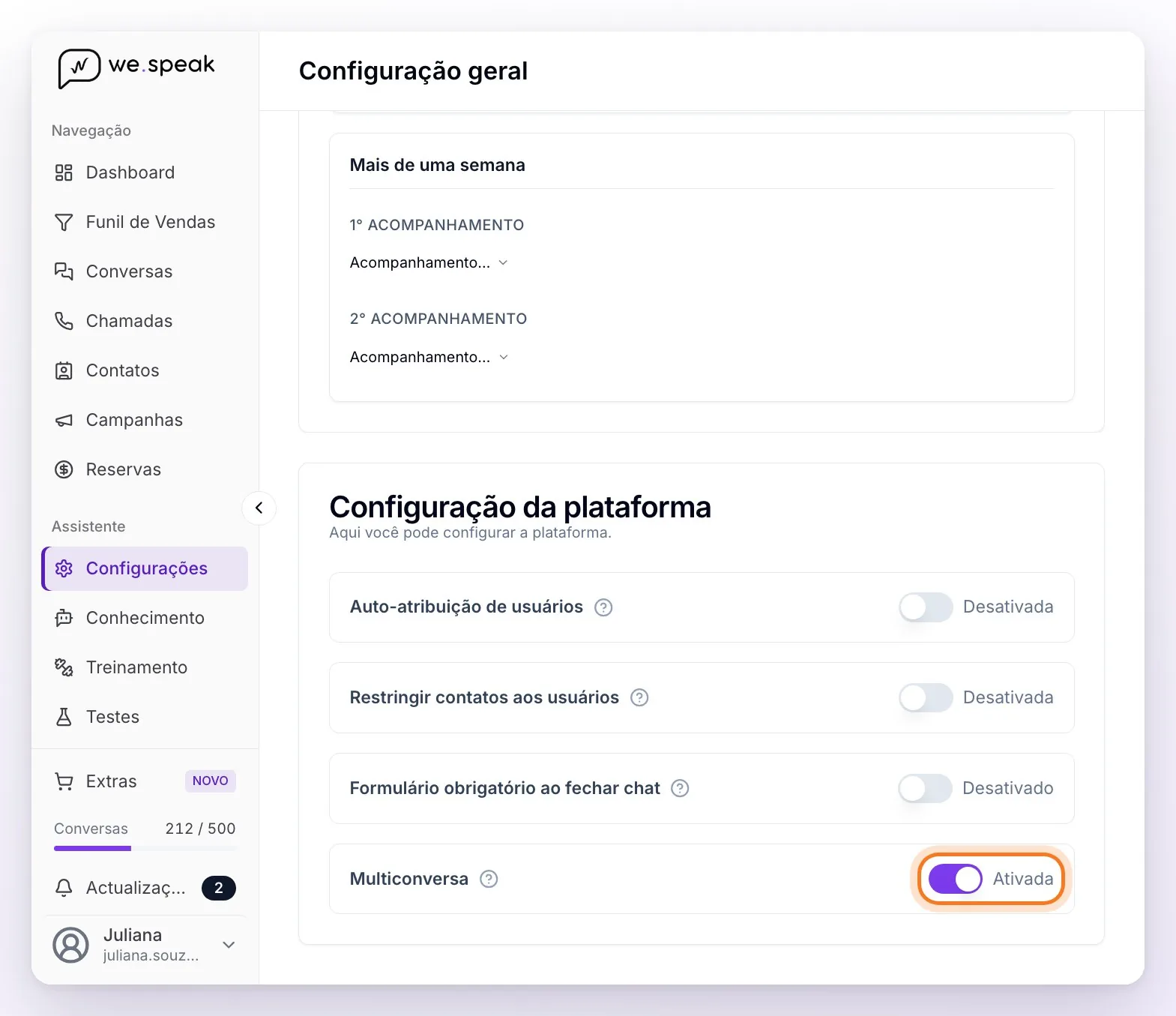Click the Reservas dollar coin icon
This screenshot has width=1176, height=1016.
pos(64,469)
